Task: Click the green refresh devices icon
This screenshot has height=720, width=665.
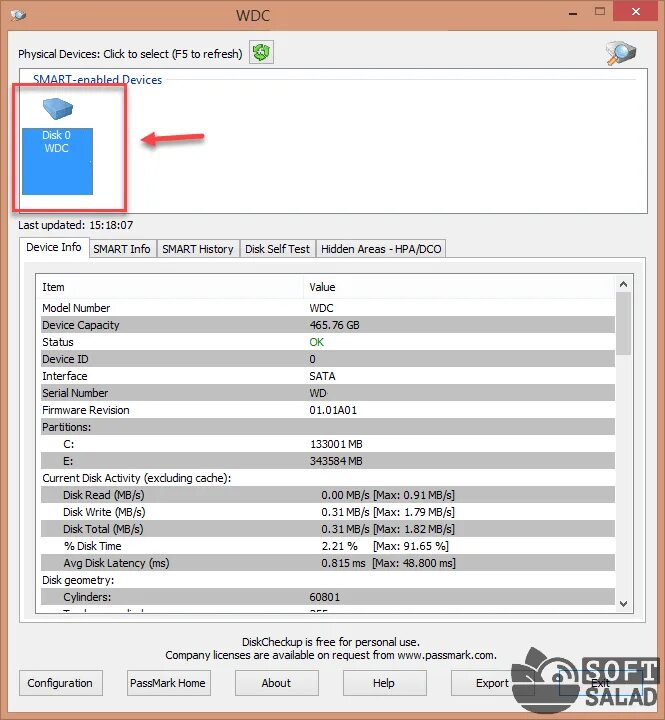Action: tap(261, 52)
